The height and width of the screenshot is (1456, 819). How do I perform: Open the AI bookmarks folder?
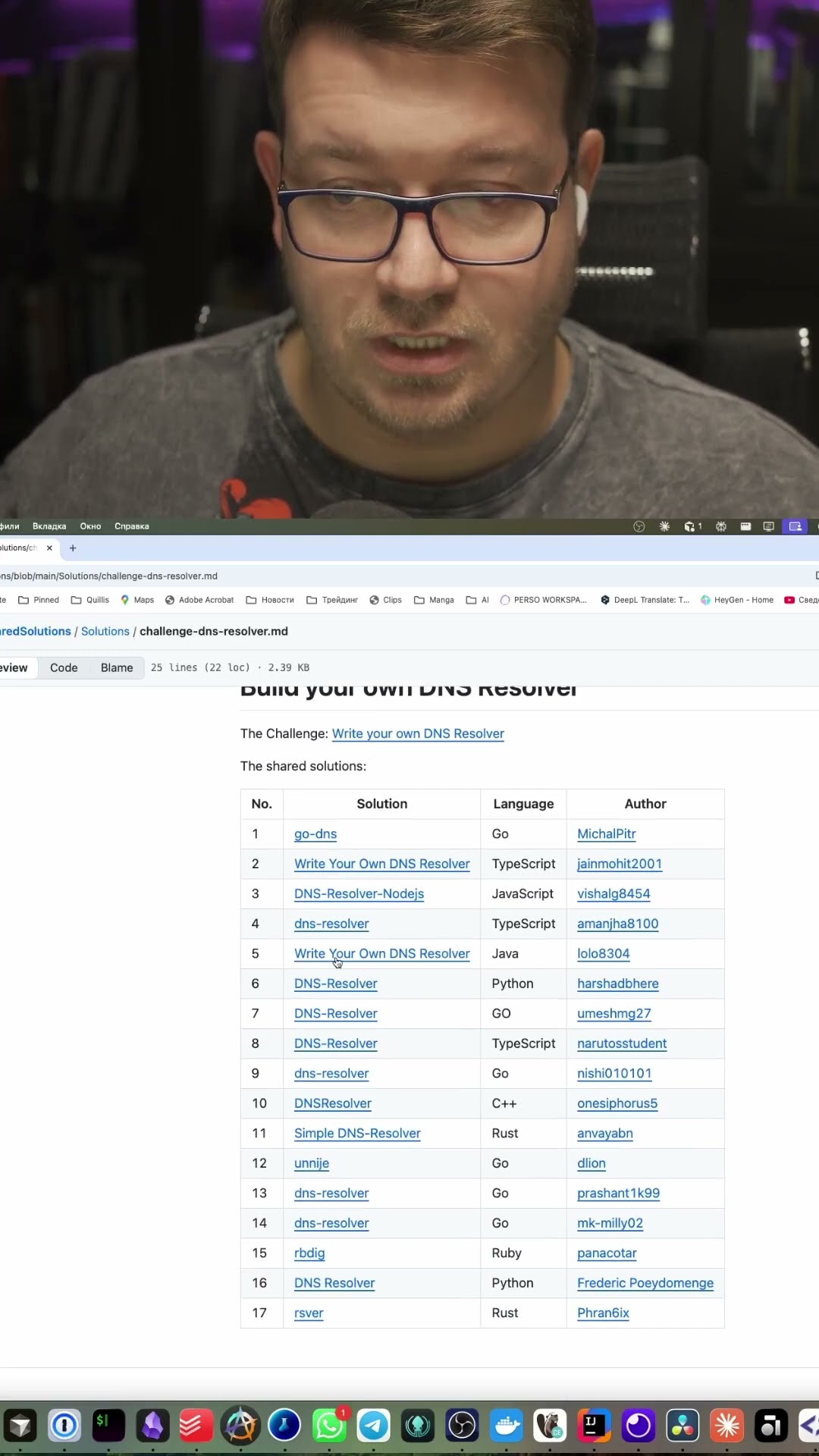coord(478,600)
